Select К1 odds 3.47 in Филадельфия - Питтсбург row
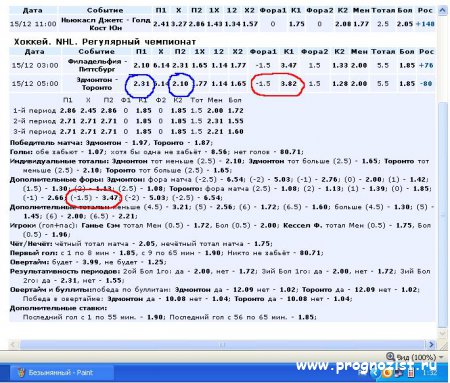The width and height of the screenshot is (450, 383). [x=289, y=65]
